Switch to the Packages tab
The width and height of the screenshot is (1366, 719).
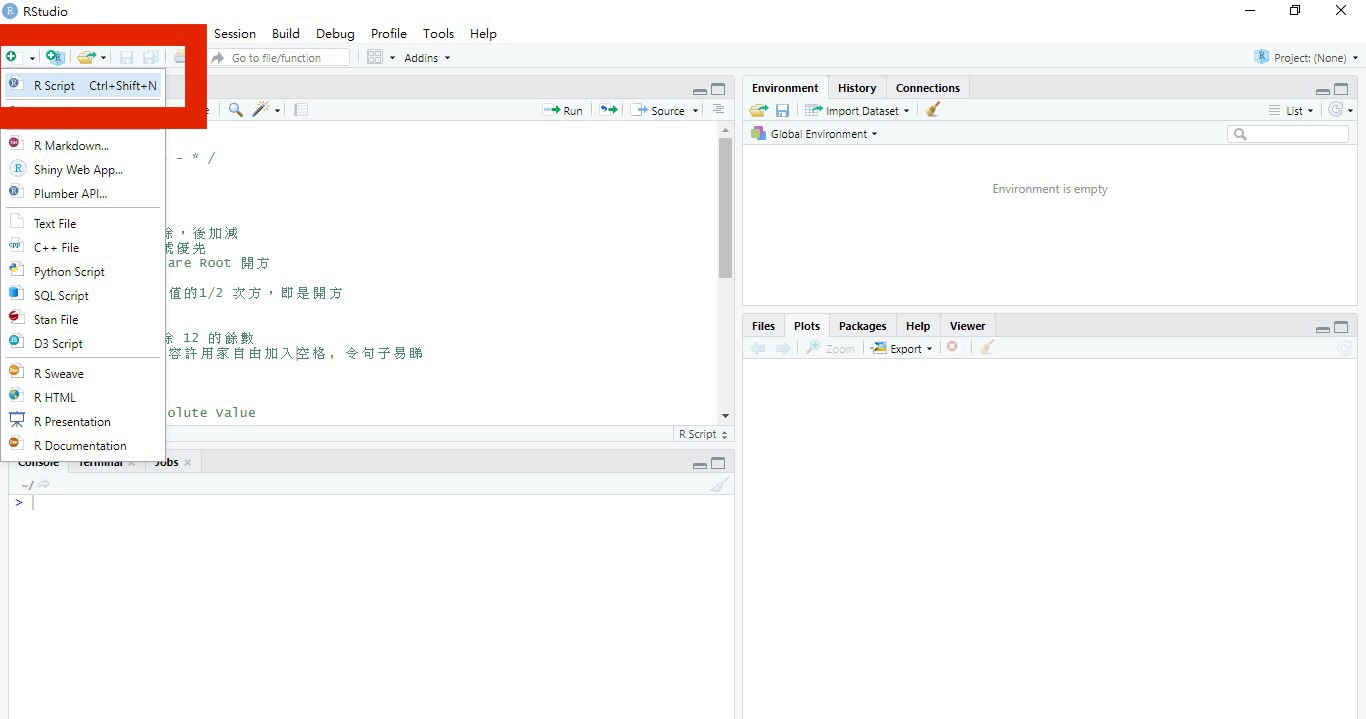click(863, 326)
